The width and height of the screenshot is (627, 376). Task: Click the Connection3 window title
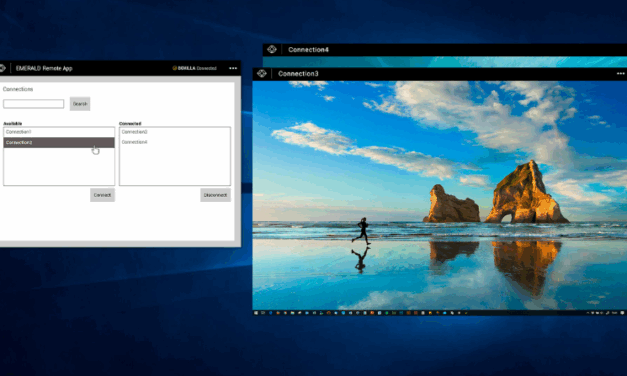click(x=298, y=74)
